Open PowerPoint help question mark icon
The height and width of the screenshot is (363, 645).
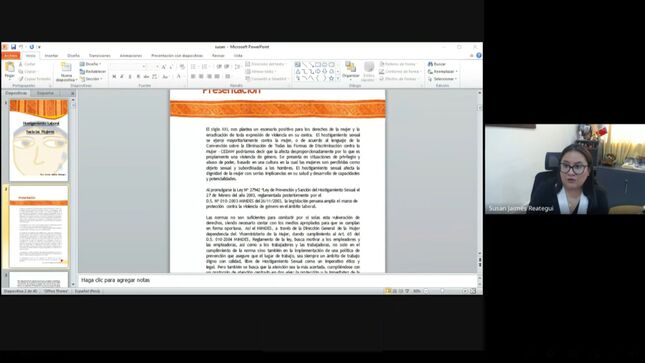pos(478,55)
